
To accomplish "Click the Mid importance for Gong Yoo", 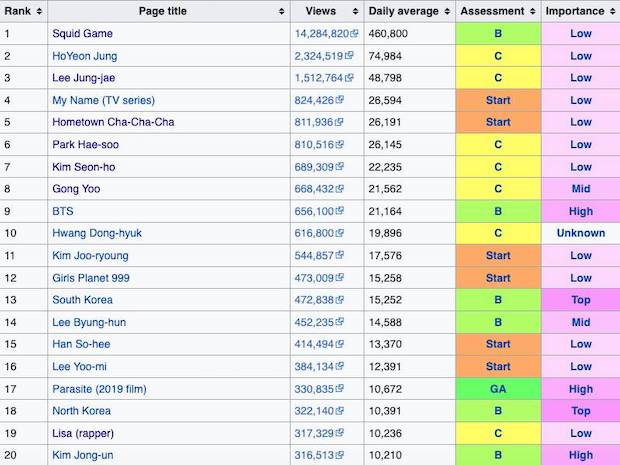I will click(x=580, y=189).
